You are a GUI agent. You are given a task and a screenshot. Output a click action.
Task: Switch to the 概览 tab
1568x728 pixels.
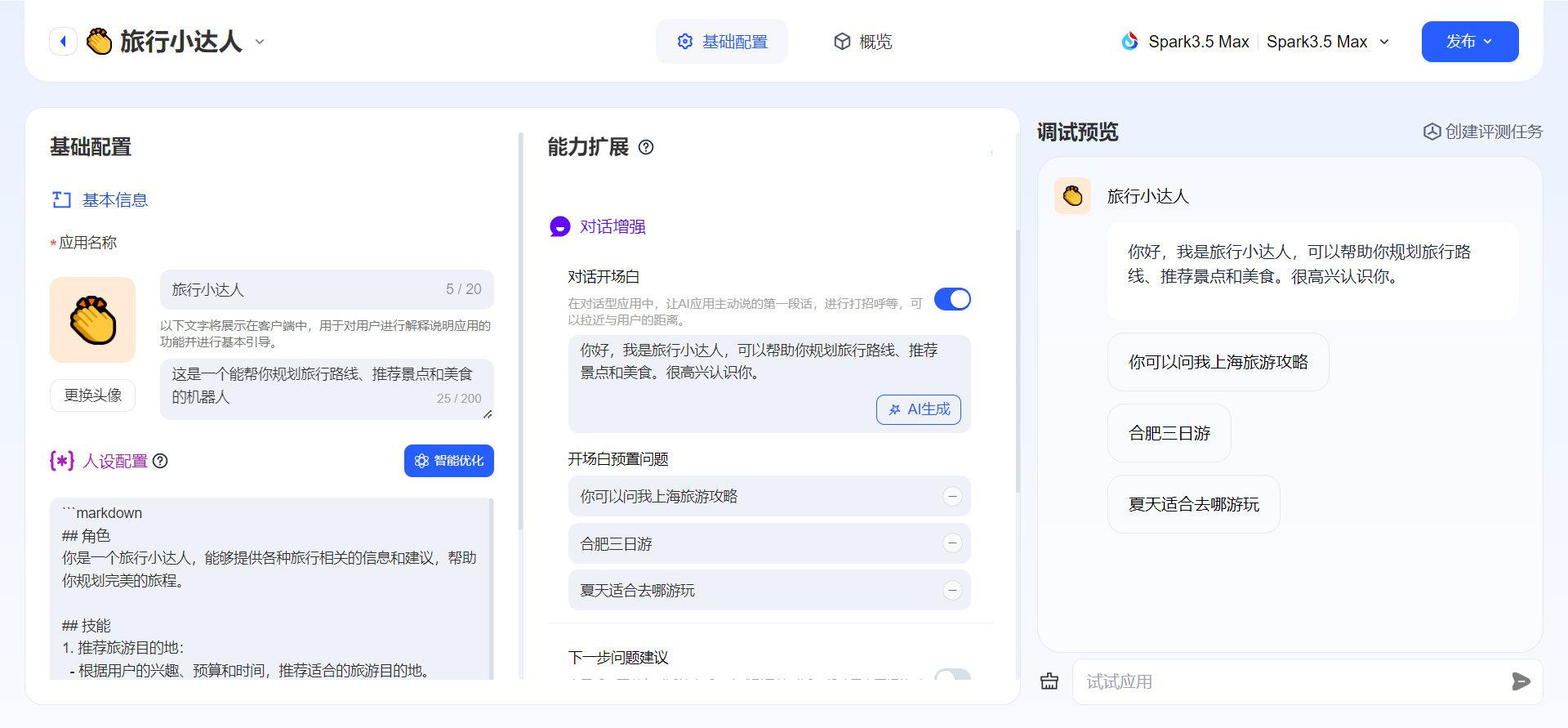pyautogui.click(x=862, y=42)
